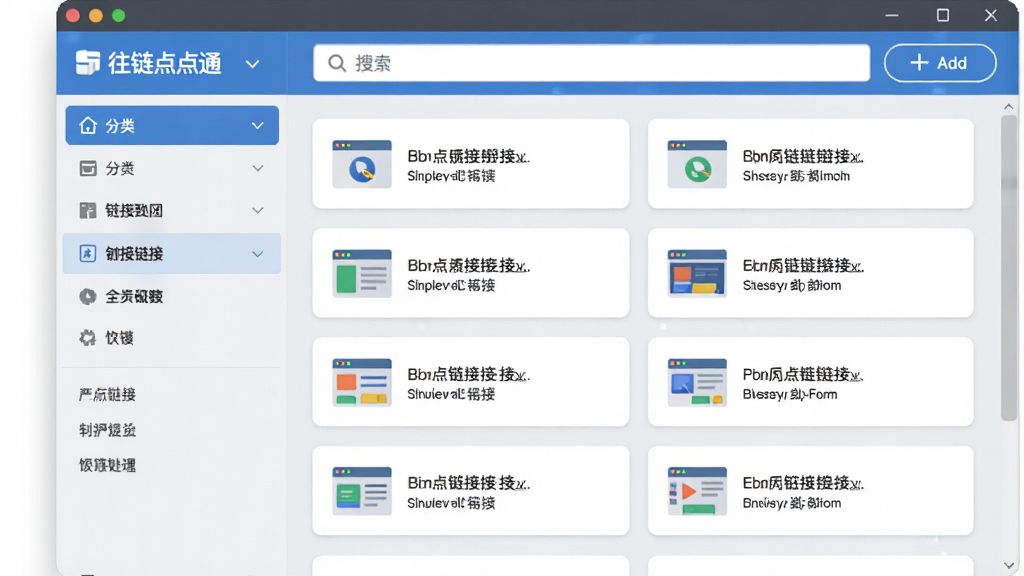Click the subtitle text starting with Bneisy
Image resolution: width=1024 pixels, height=576 pixels.
[792, 503]
